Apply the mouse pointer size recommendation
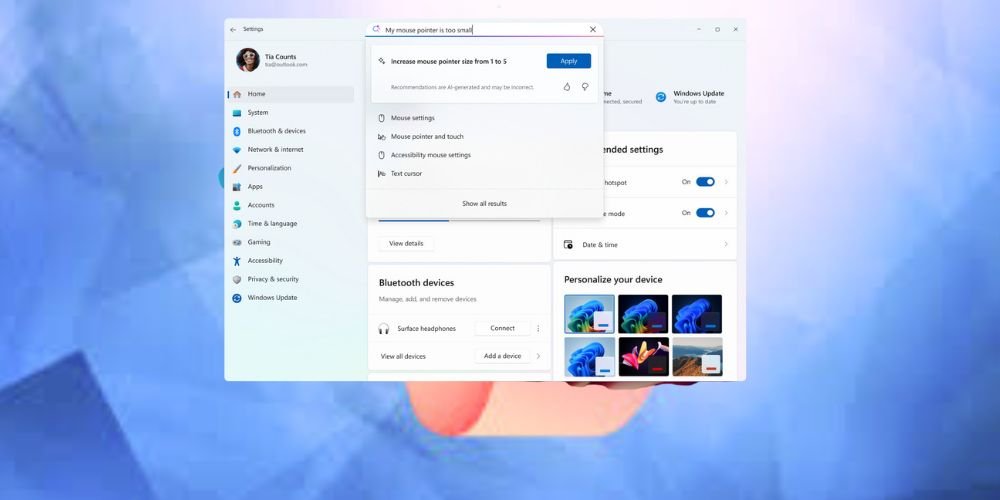The width and height of the screenshot is (1000, 500). pyautogui.click(x=568, y=61)
